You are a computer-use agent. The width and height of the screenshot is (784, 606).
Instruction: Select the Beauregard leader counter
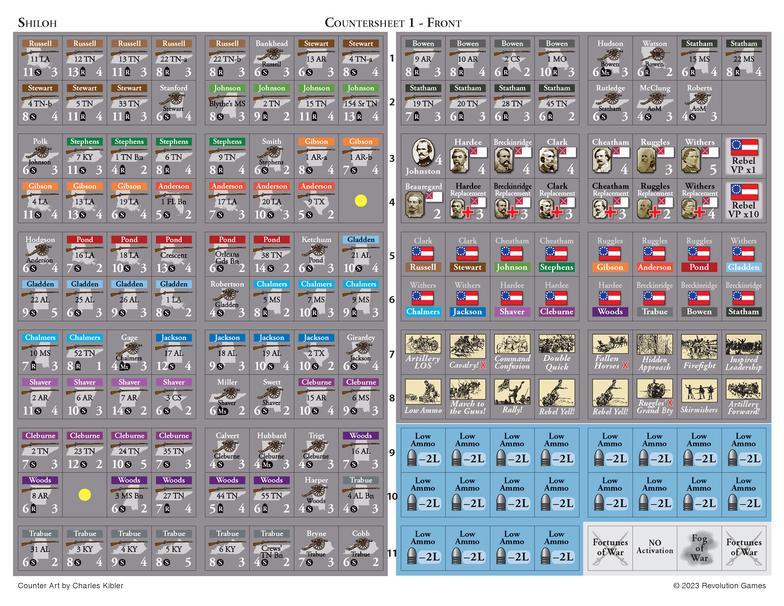423,202
